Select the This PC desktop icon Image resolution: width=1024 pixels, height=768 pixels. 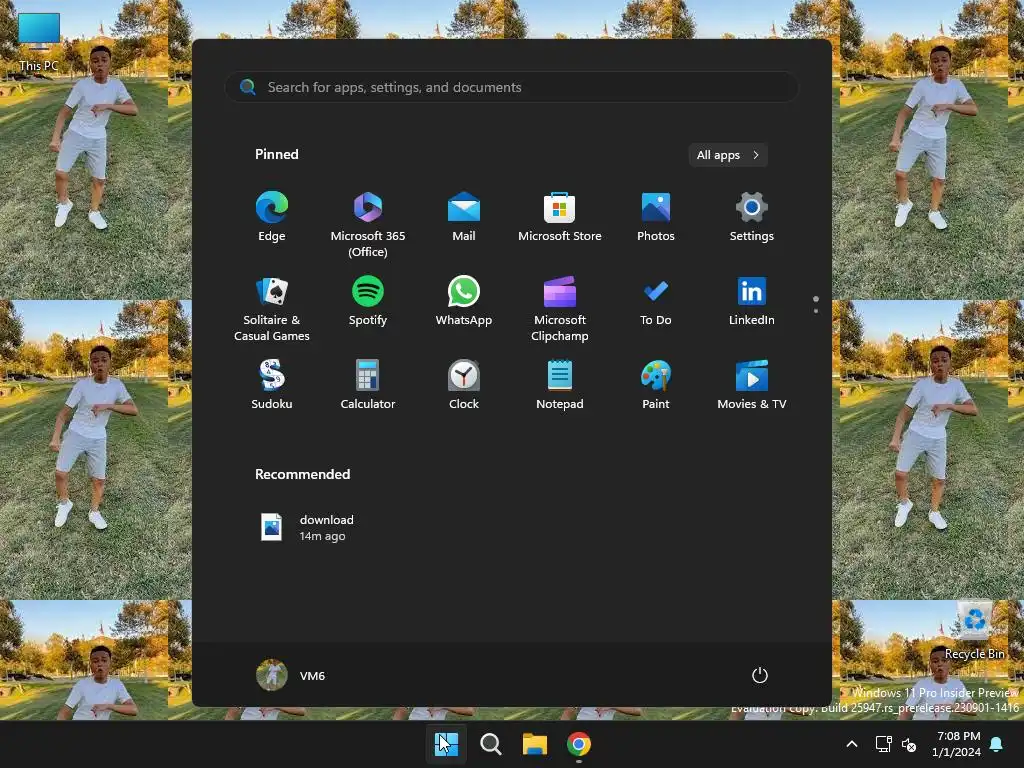(39, 42)
